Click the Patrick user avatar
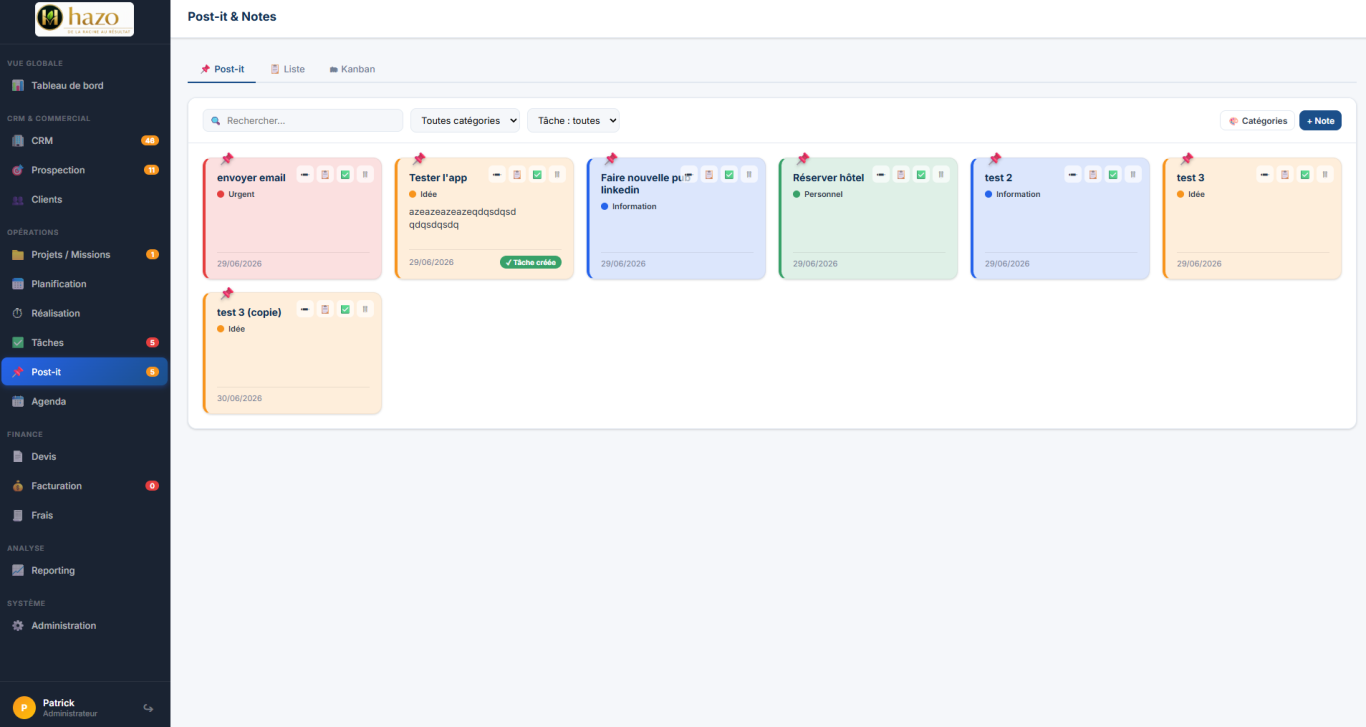This screenshot has height=727, width=1366. 24,708
